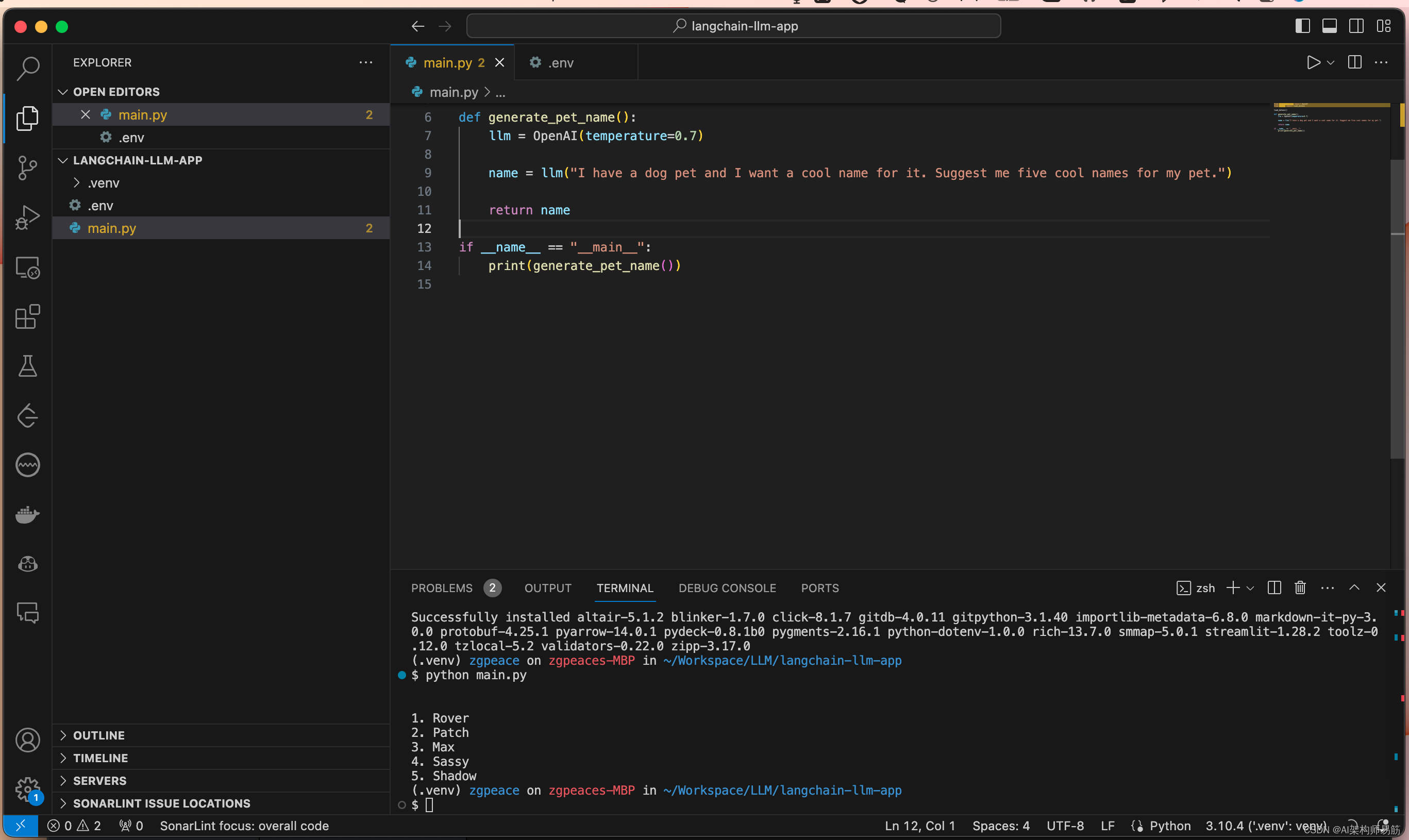The width and height of the screenshot is (1409, 840).
Task: Split the terminal pane
Action: pyautogui.click(x=1274, y=587)
